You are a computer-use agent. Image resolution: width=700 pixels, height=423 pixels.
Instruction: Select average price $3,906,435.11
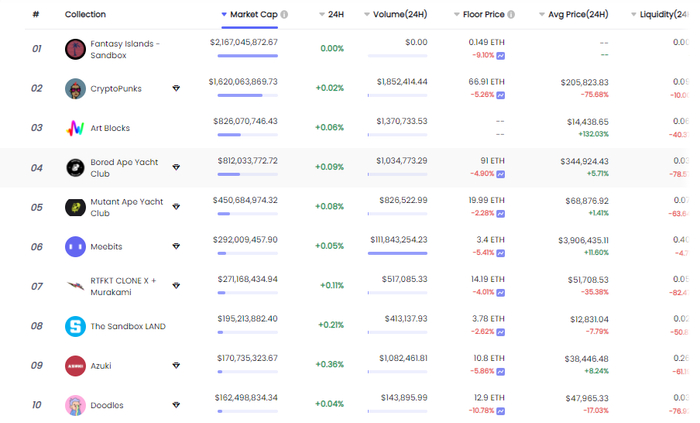pyautogui.click(x=583, y=241)
